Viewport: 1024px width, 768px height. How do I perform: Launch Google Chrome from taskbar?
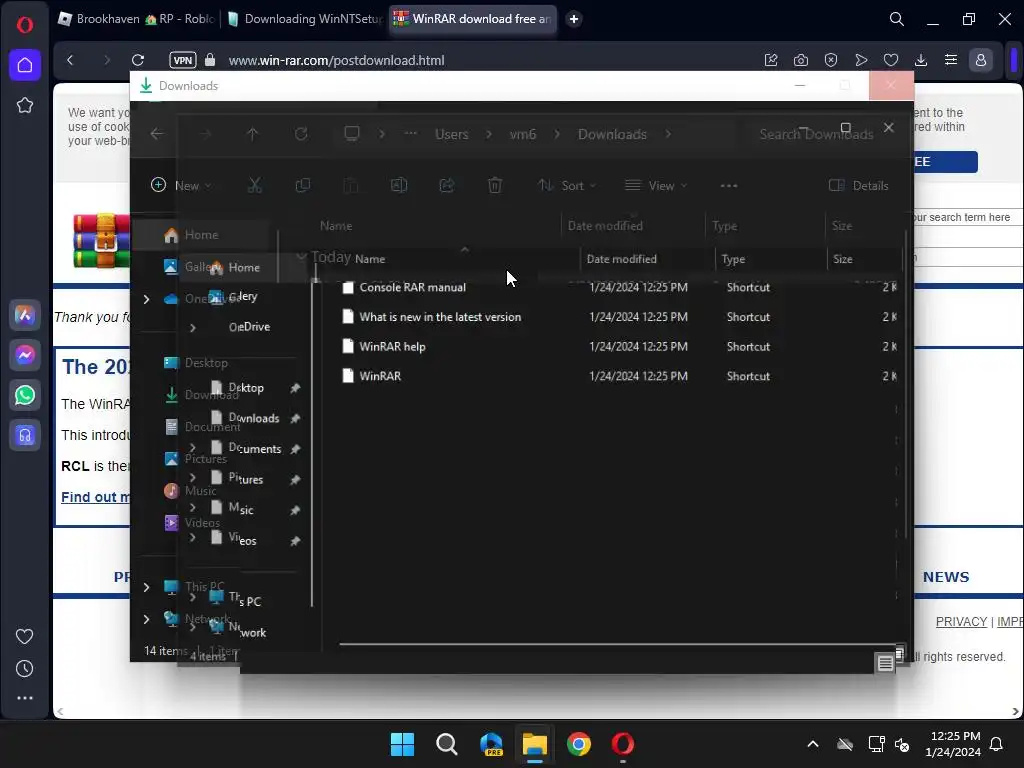point(579,744)
